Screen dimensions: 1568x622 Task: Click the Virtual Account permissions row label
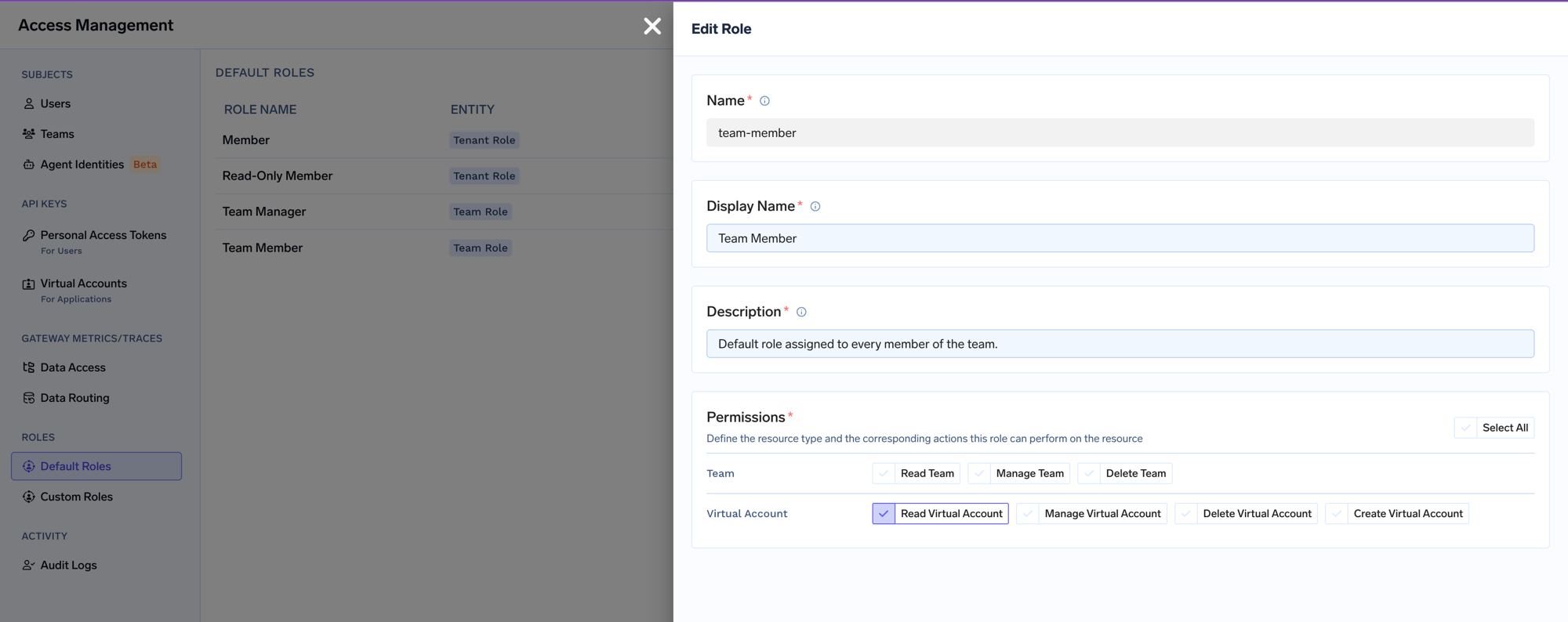[x=747, y=514]
